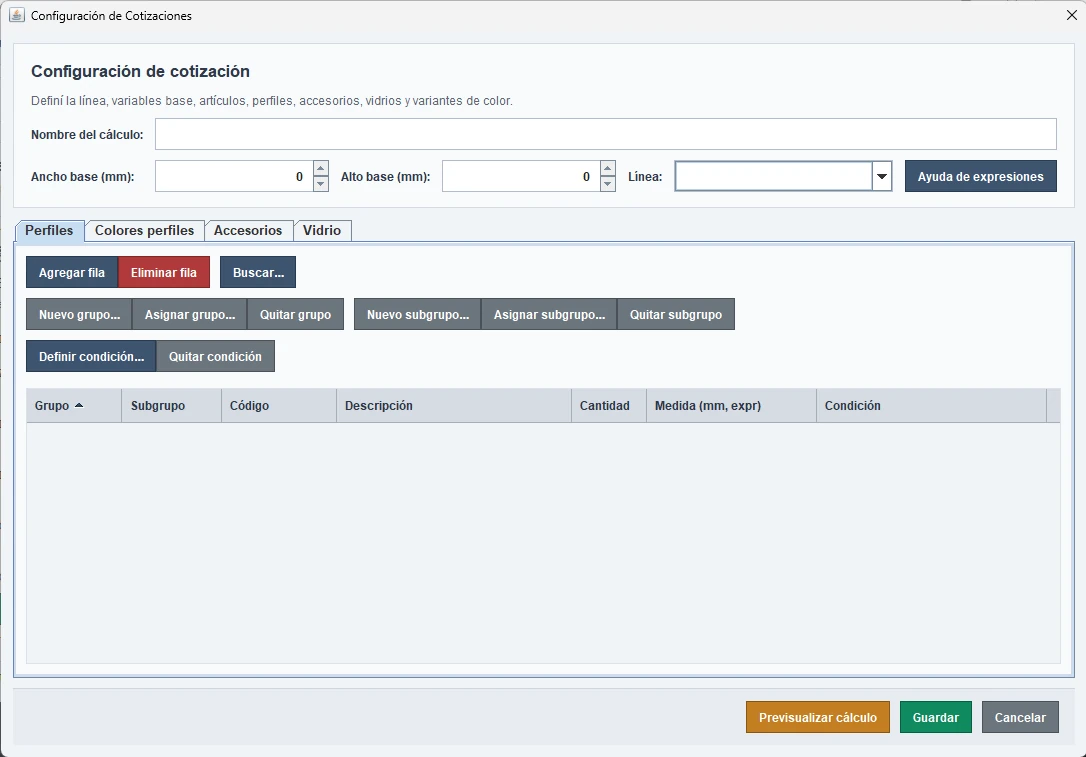
Task: Click Asignar grupo... button
Action: coord(190,314)
